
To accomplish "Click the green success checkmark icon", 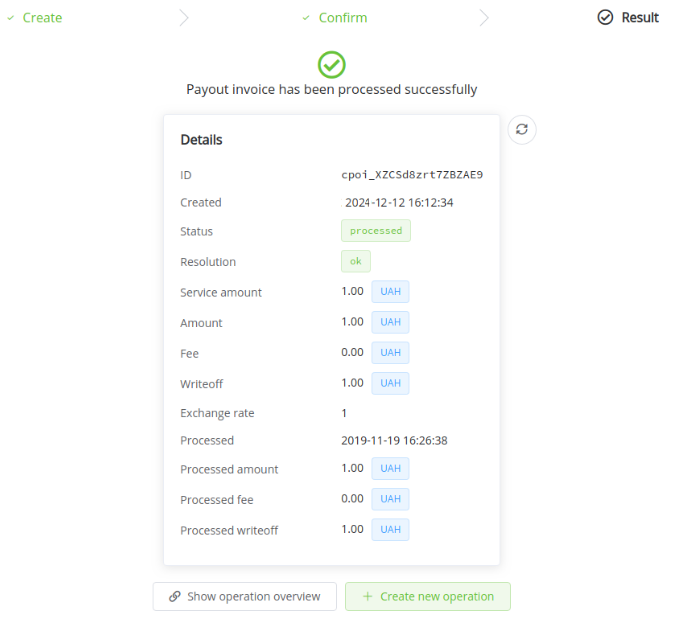I will point(332,65).
